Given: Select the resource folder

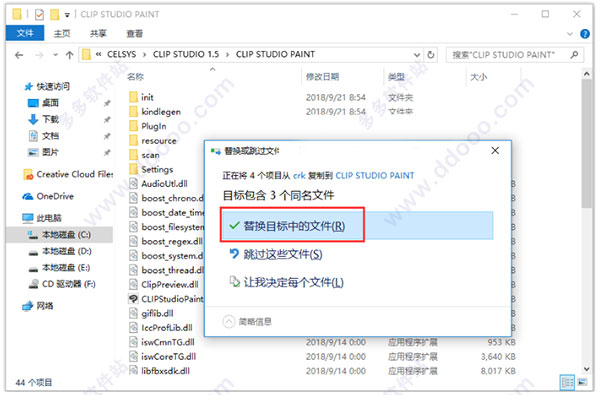Looking at the screenshot, I should 153,140.
